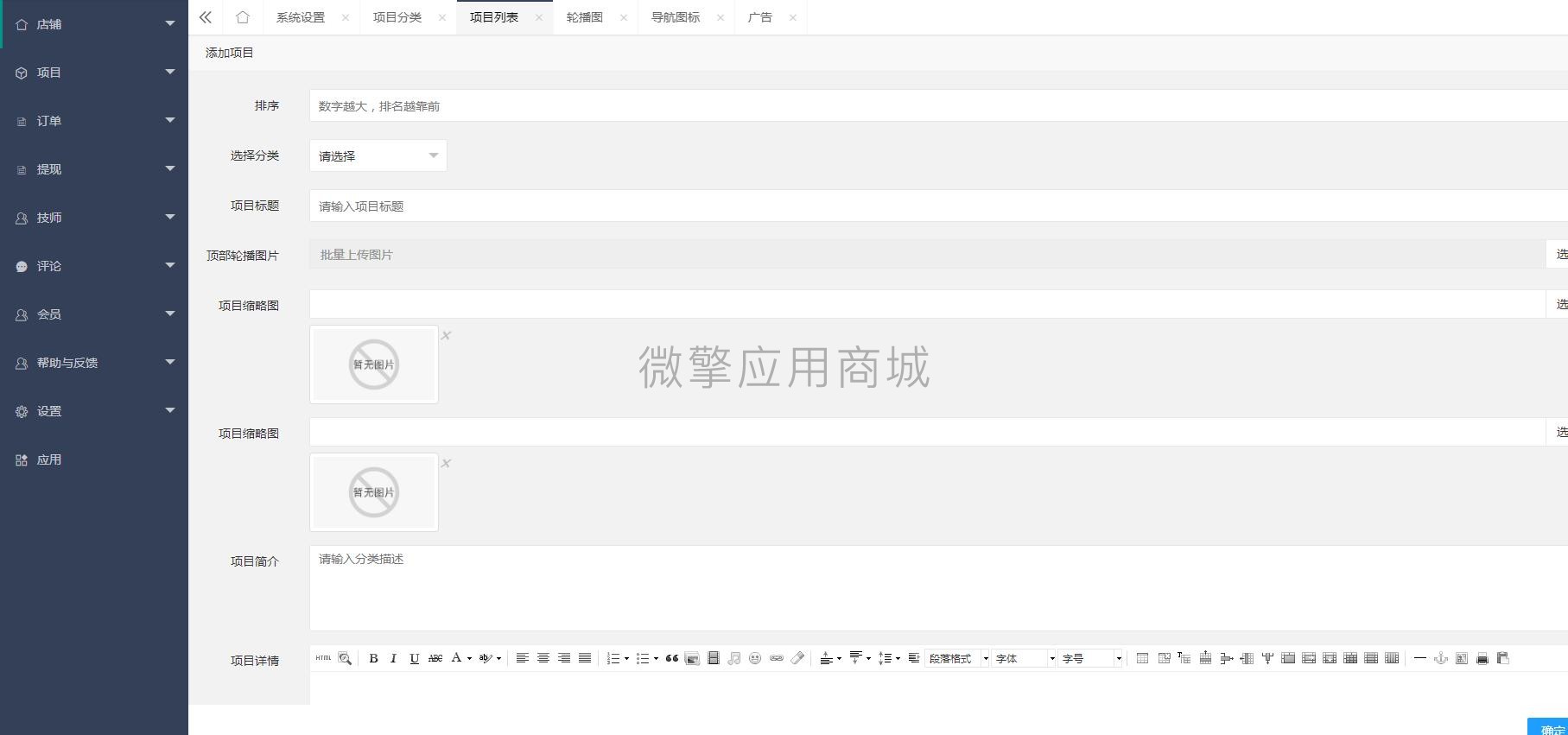Insert a video via film strip icon
This screenshot has height=735, width=1568.
click(x=714, y=658)
